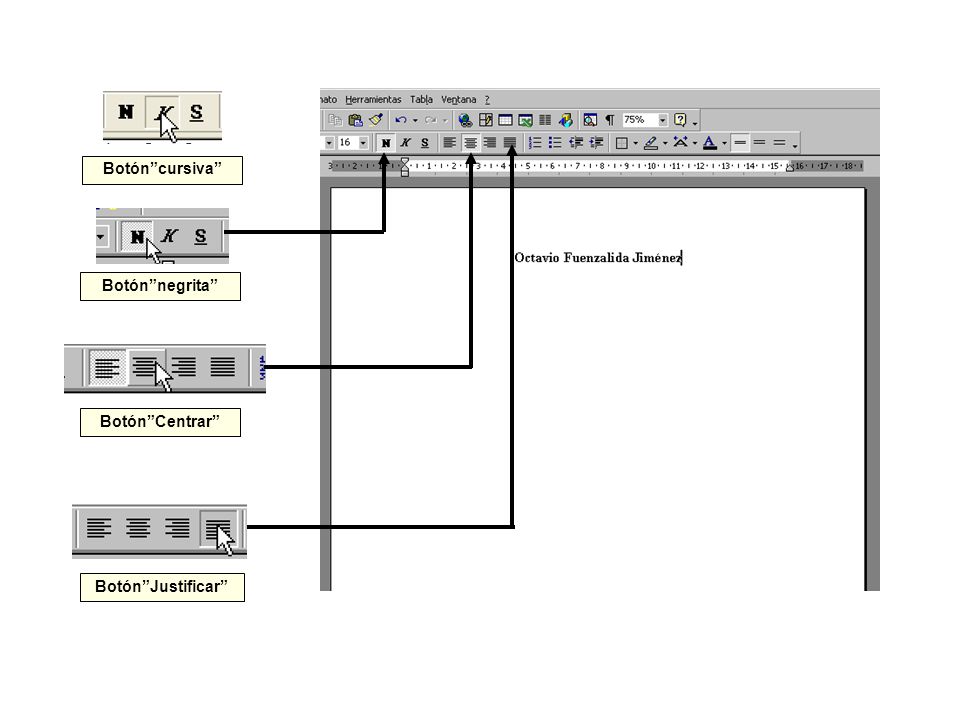Viewport: 960px width, 720px height.
Task: Insert an Excel worksheet with its toolbar icon
Action: tap(525, 120)
